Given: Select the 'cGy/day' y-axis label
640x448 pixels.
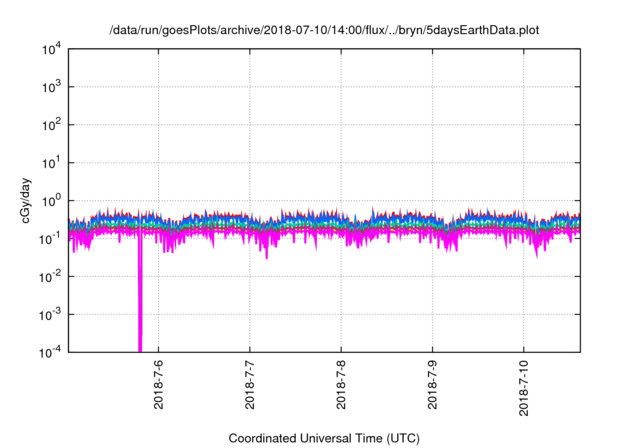Looking at the screenshot, I should click(x=26, y=200).
